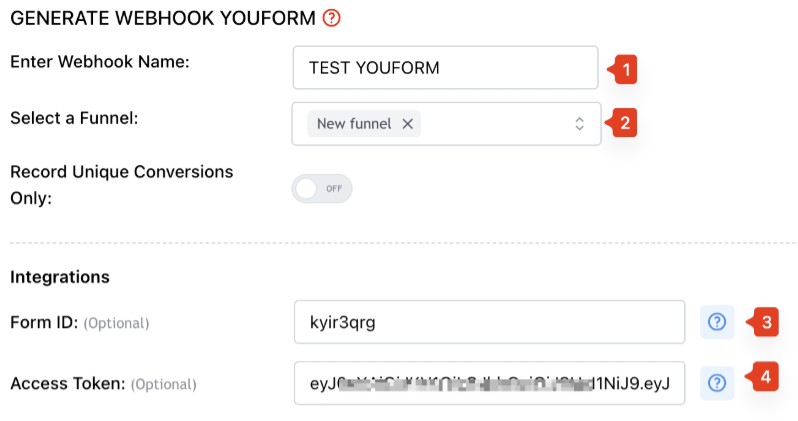Click the Generate Webhook Youform title
The height and width of the screenshot is (421, 798).
pos(163,18)
